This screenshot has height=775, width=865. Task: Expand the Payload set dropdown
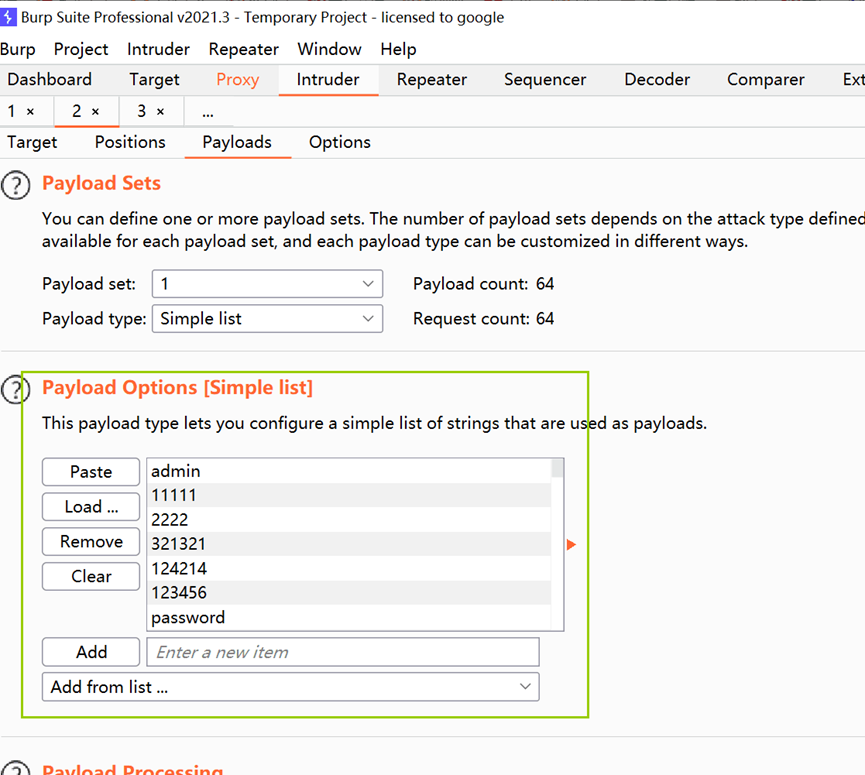coord(268,284)
